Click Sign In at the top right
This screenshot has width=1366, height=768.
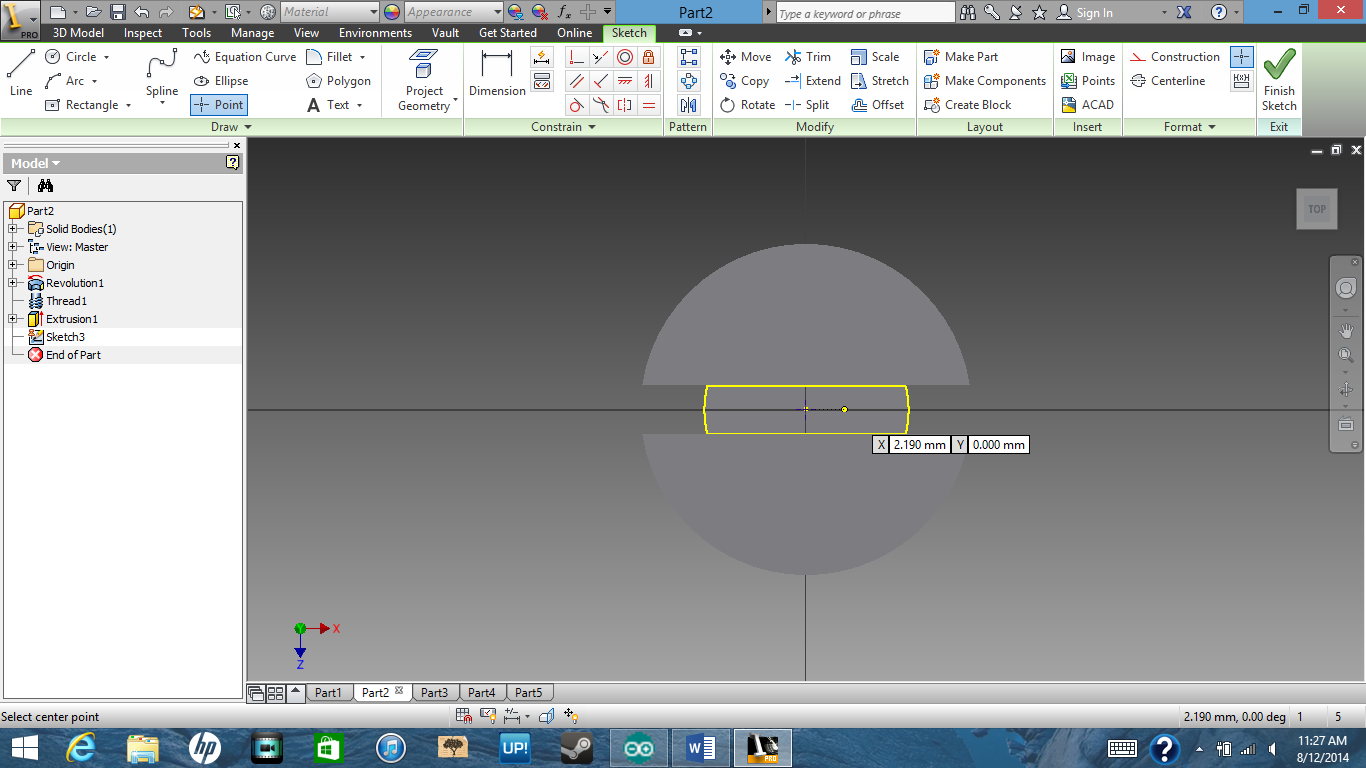(x=1095, y=13)
